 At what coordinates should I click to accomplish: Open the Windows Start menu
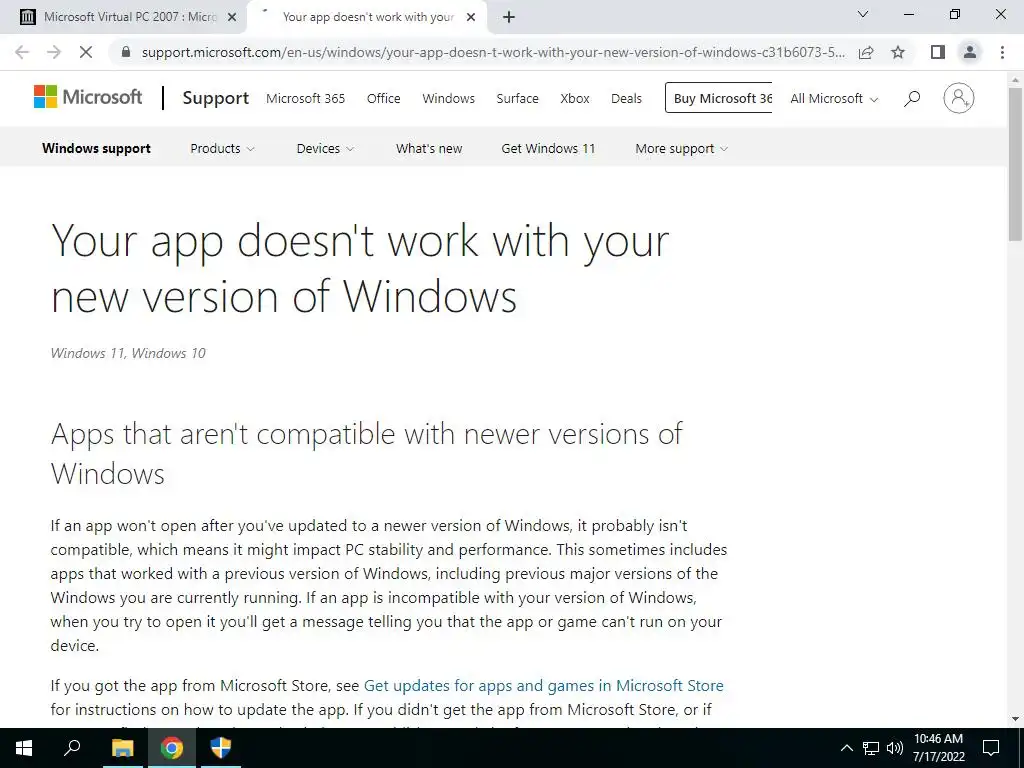24,748
